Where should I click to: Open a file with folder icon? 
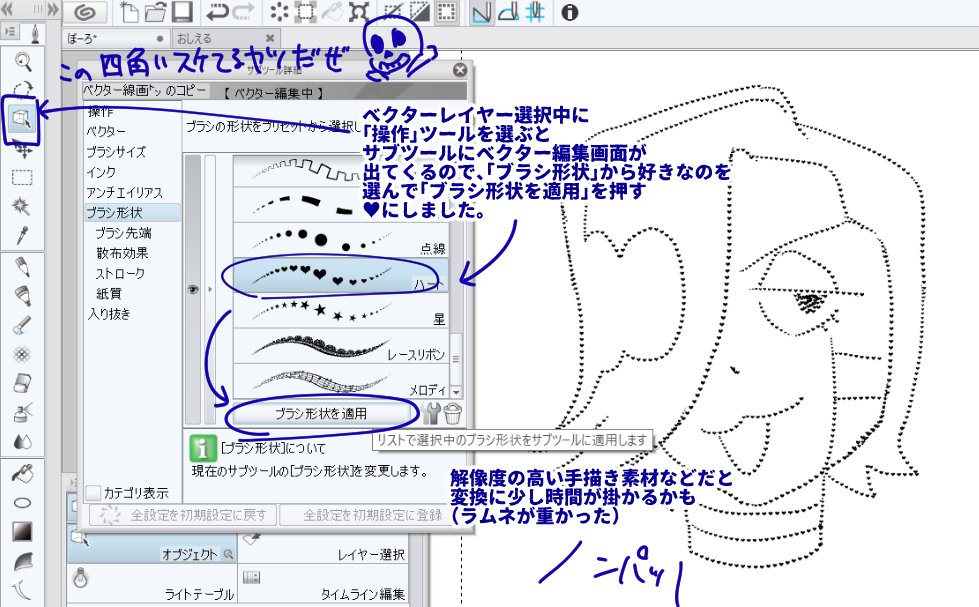155,12
